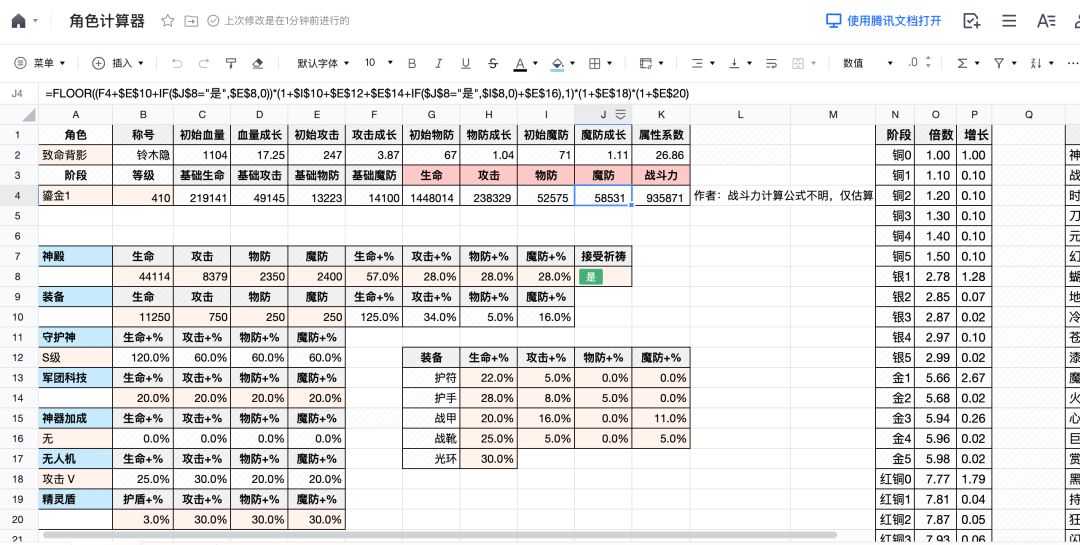Select the S级 guardian cell
Screen dimensions: 1080x545
point(76,358)
